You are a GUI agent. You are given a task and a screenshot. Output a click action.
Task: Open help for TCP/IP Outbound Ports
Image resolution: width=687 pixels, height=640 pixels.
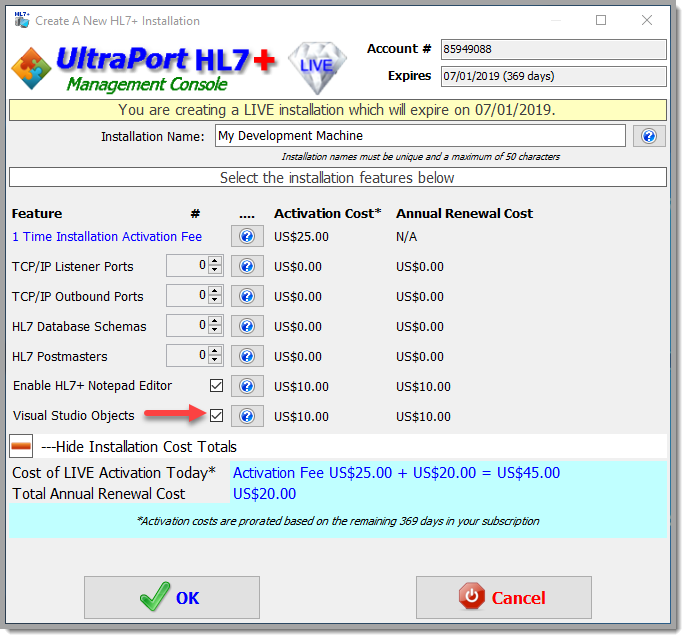(x=247, y=297)
